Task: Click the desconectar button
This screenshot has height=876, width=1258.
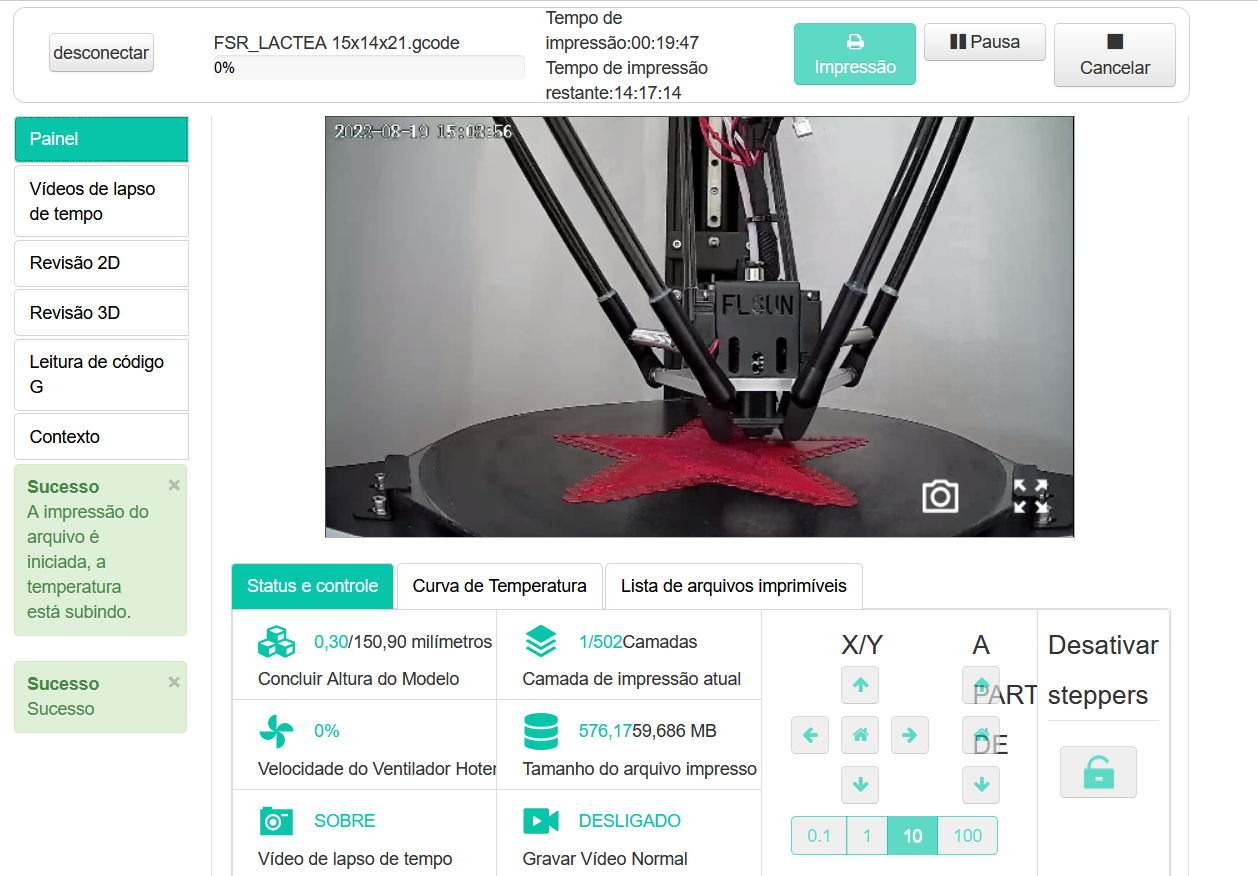Action: [101, 53]
